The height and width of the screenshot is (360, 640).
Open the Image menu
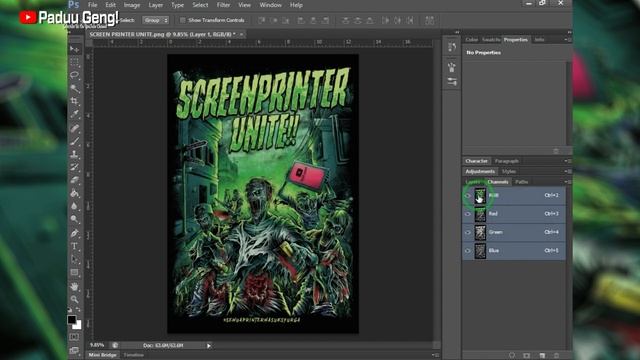(x=132, y=5)
